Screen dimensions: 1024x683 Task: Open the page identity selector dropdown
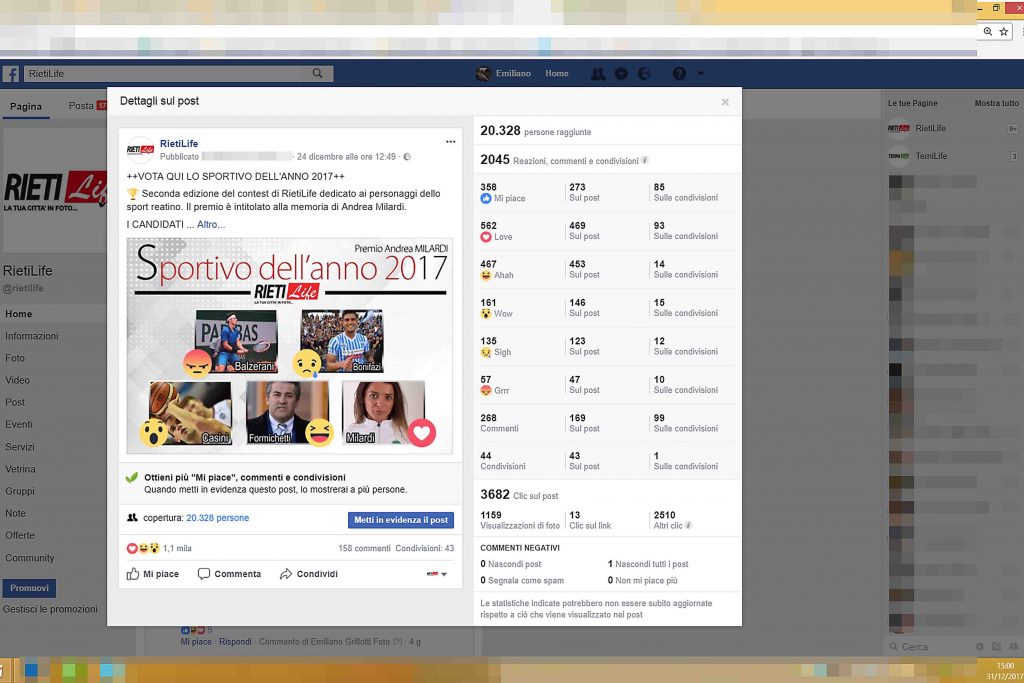point(437,574)
